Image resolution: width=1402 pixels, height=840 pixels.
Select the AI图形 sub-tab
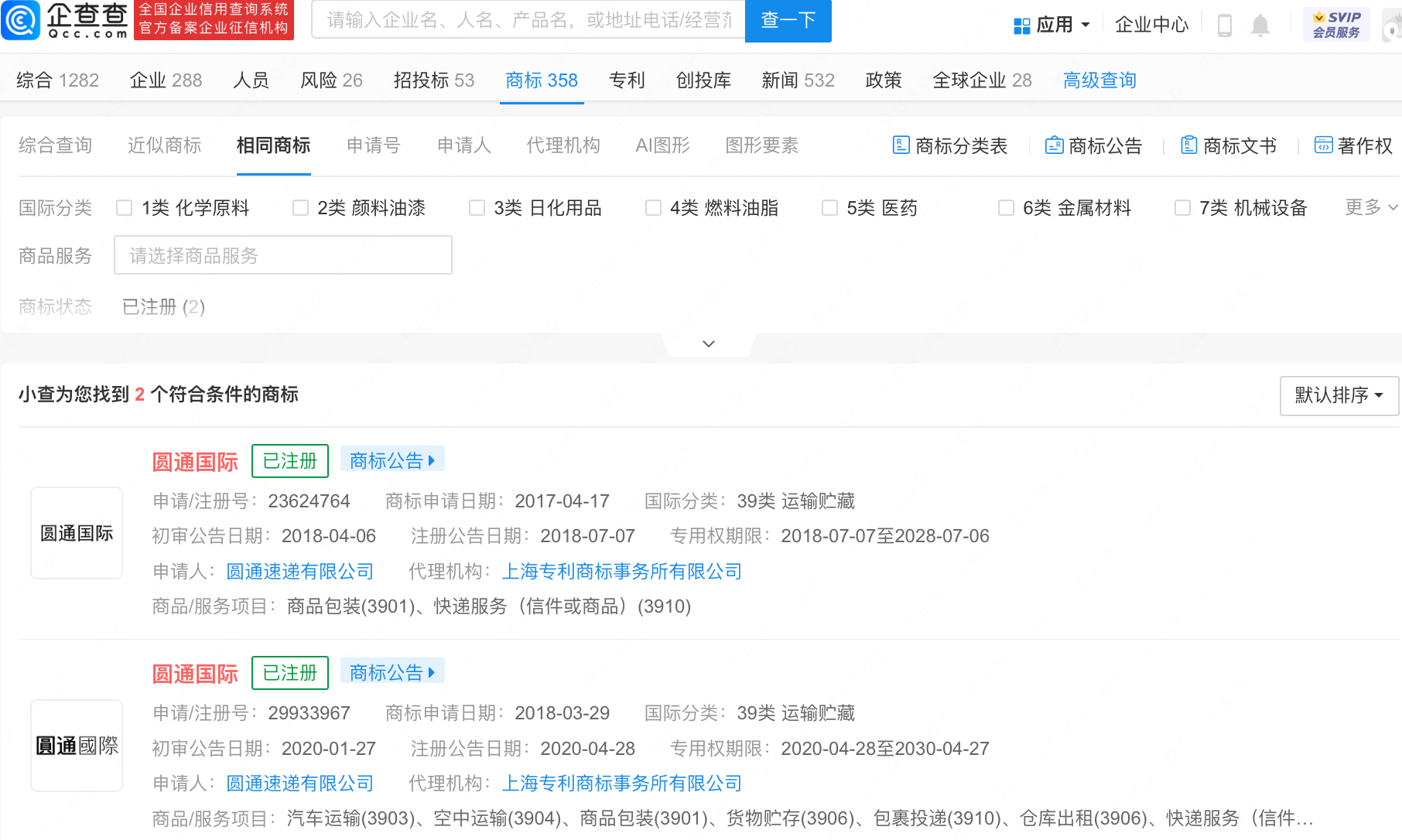pyautogui.click(x=662, y=145)
